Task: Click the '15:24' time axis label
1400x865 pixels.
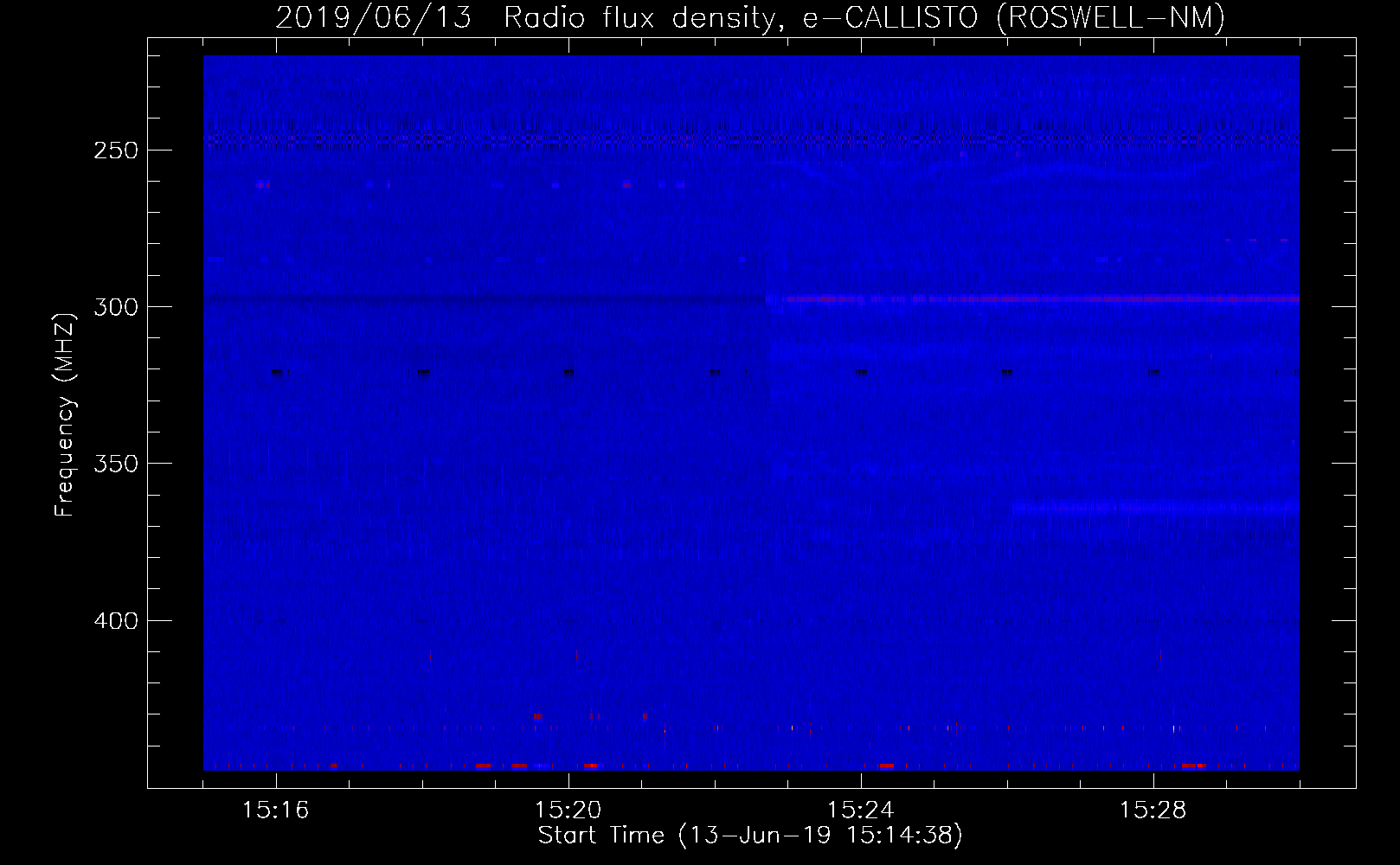Action: point(860,810)
